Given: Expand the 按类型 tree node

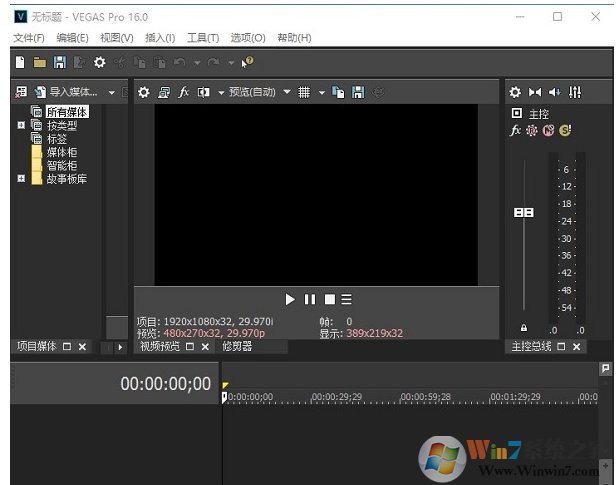Looking at the screenshot, I should [x=21, y=126].
